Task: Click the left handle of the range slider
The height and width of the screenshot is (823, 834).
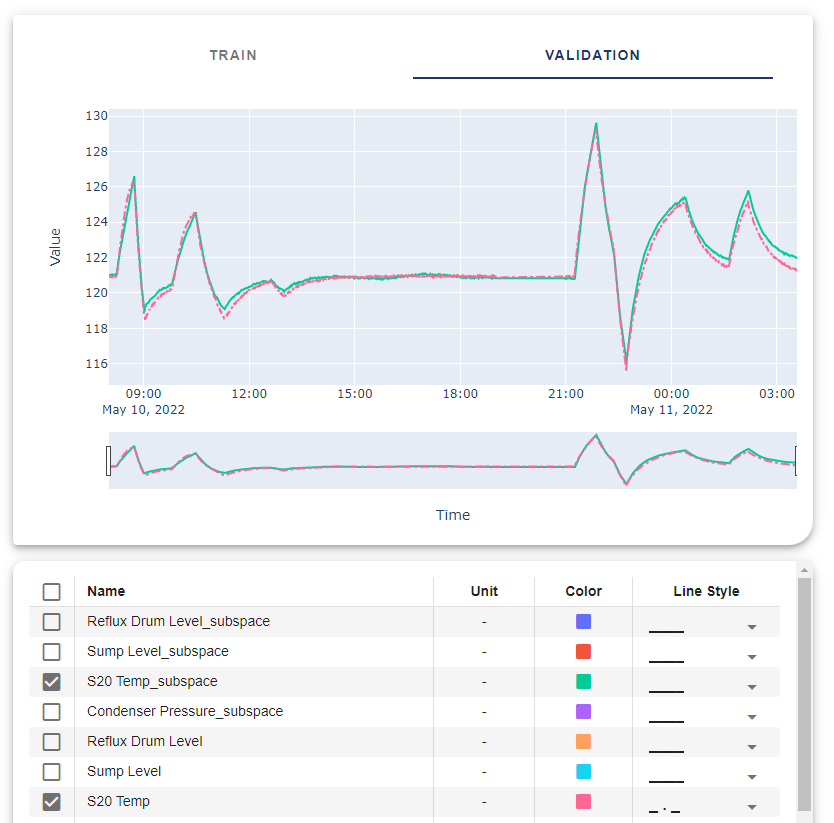Action: (x=108, y=461)
